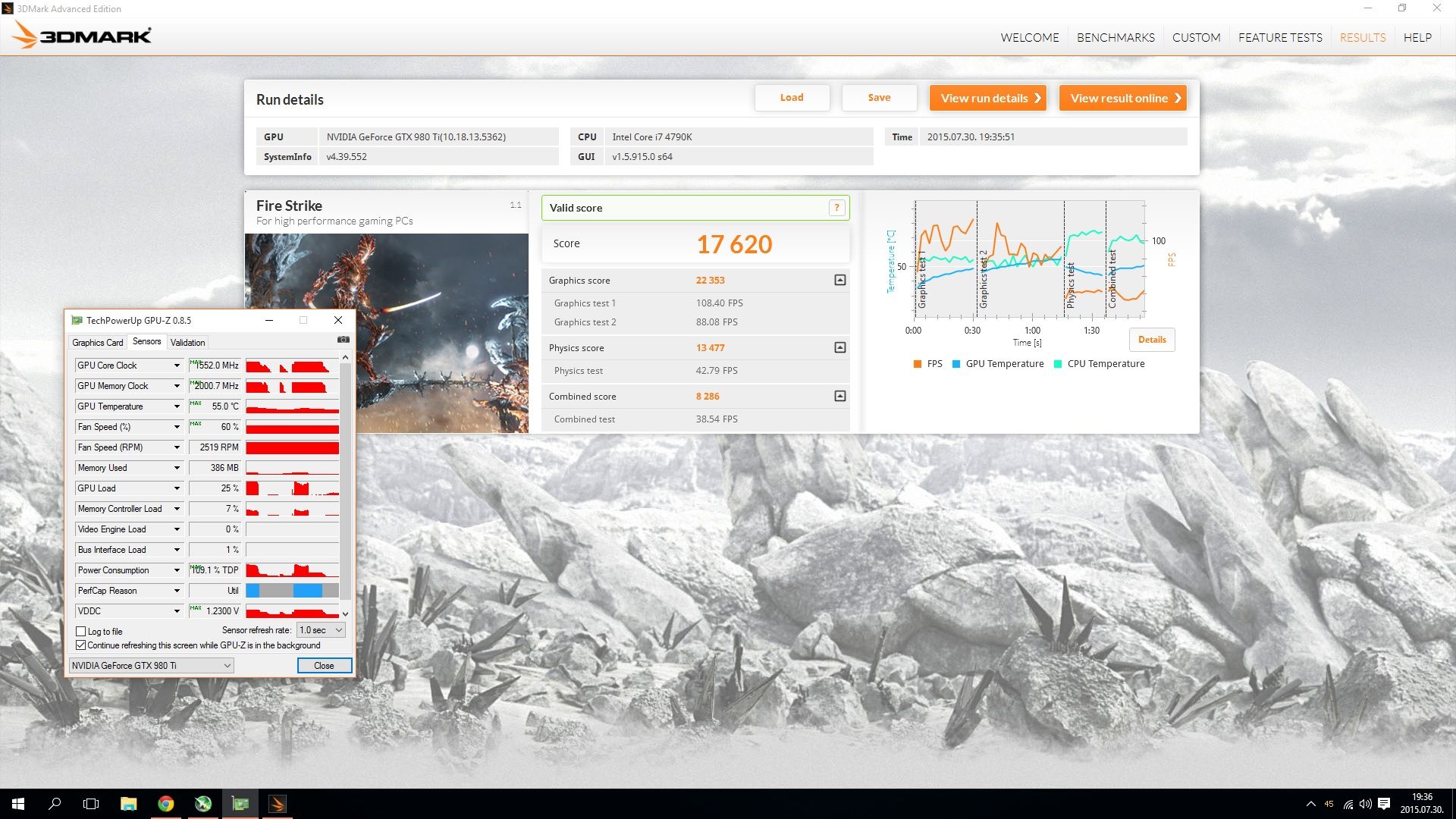The image size is (1456, 819).
Task: Switch to BENCHMARKS tab
Action: [x=1116, y=37]
